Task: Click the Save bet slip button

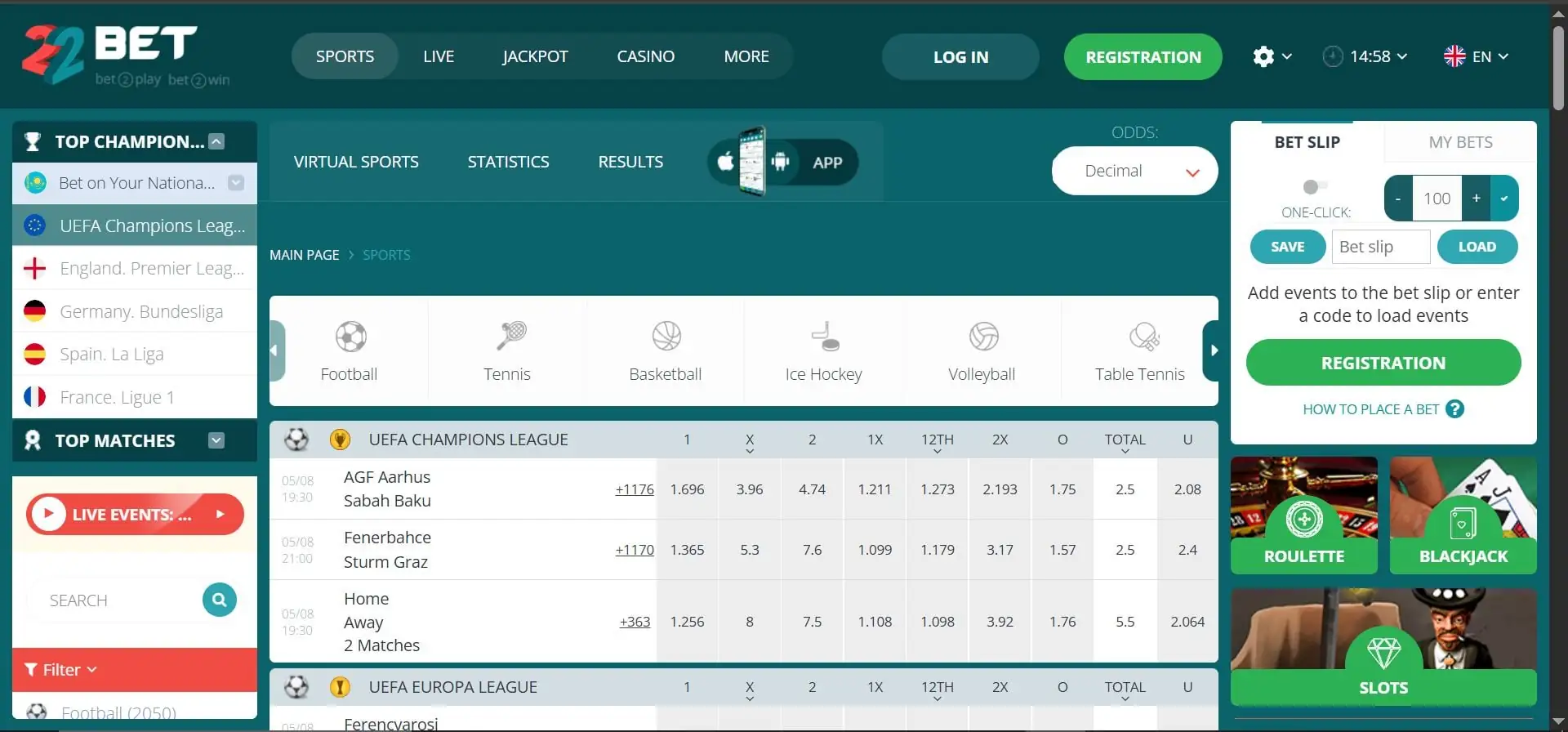Action: tap(1287, 247)
